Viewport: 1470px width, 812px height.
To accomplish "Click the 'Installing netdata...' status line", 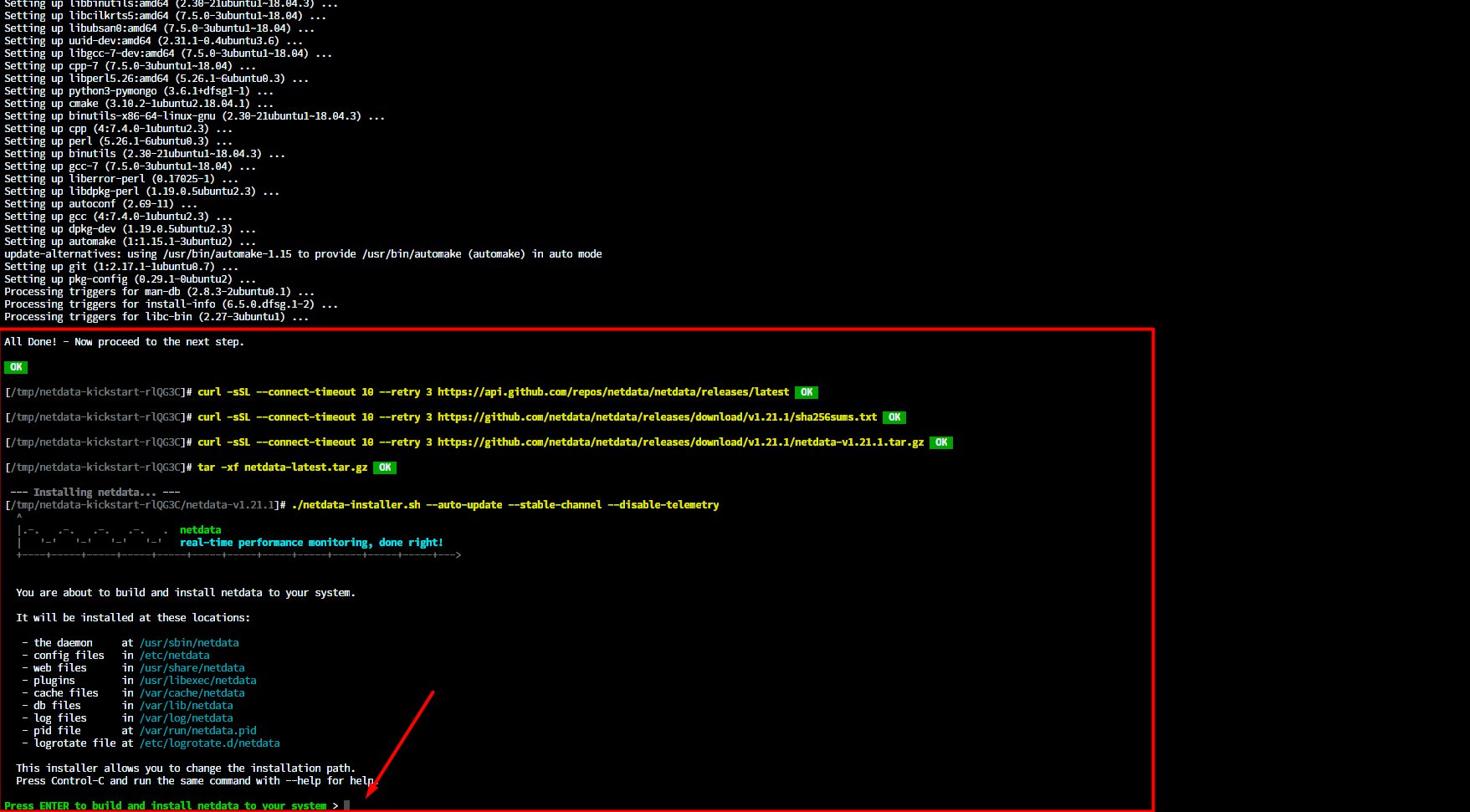I will 95,493.
